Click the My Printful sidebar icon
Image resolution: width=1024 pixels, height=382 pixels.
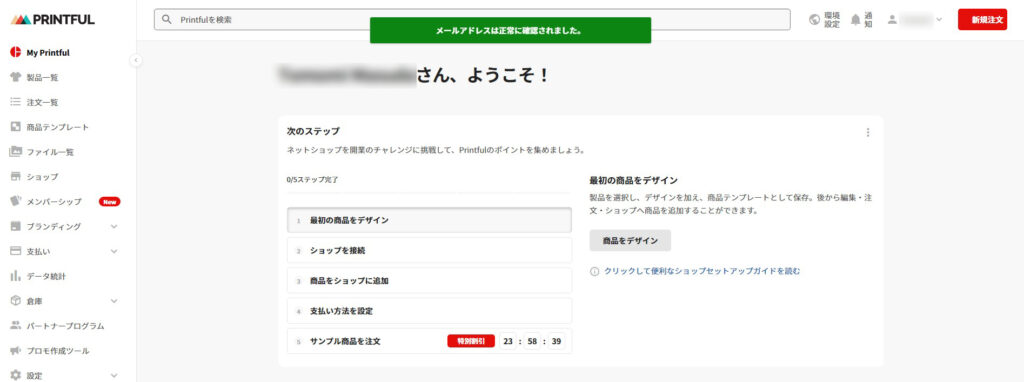(x=16, y=53)
